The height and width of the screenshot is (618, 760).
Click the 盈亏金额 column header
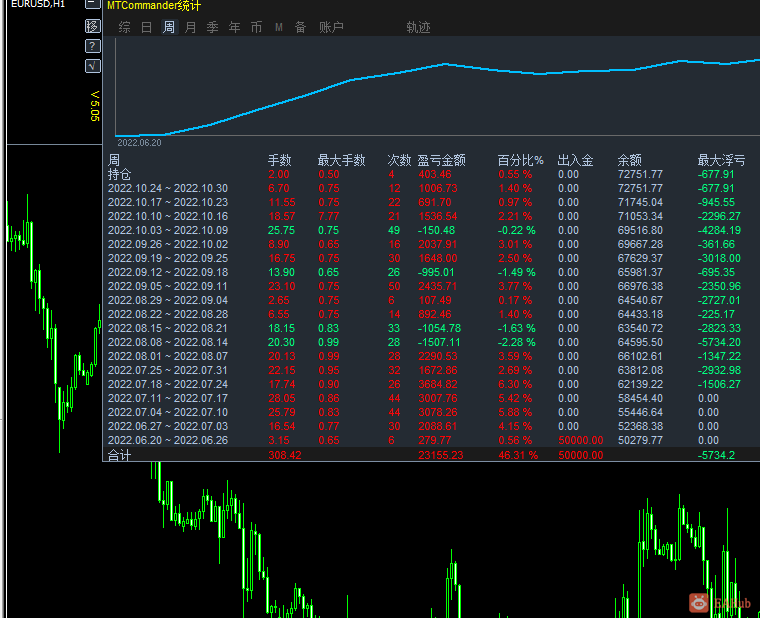click(x=442, y=160)
